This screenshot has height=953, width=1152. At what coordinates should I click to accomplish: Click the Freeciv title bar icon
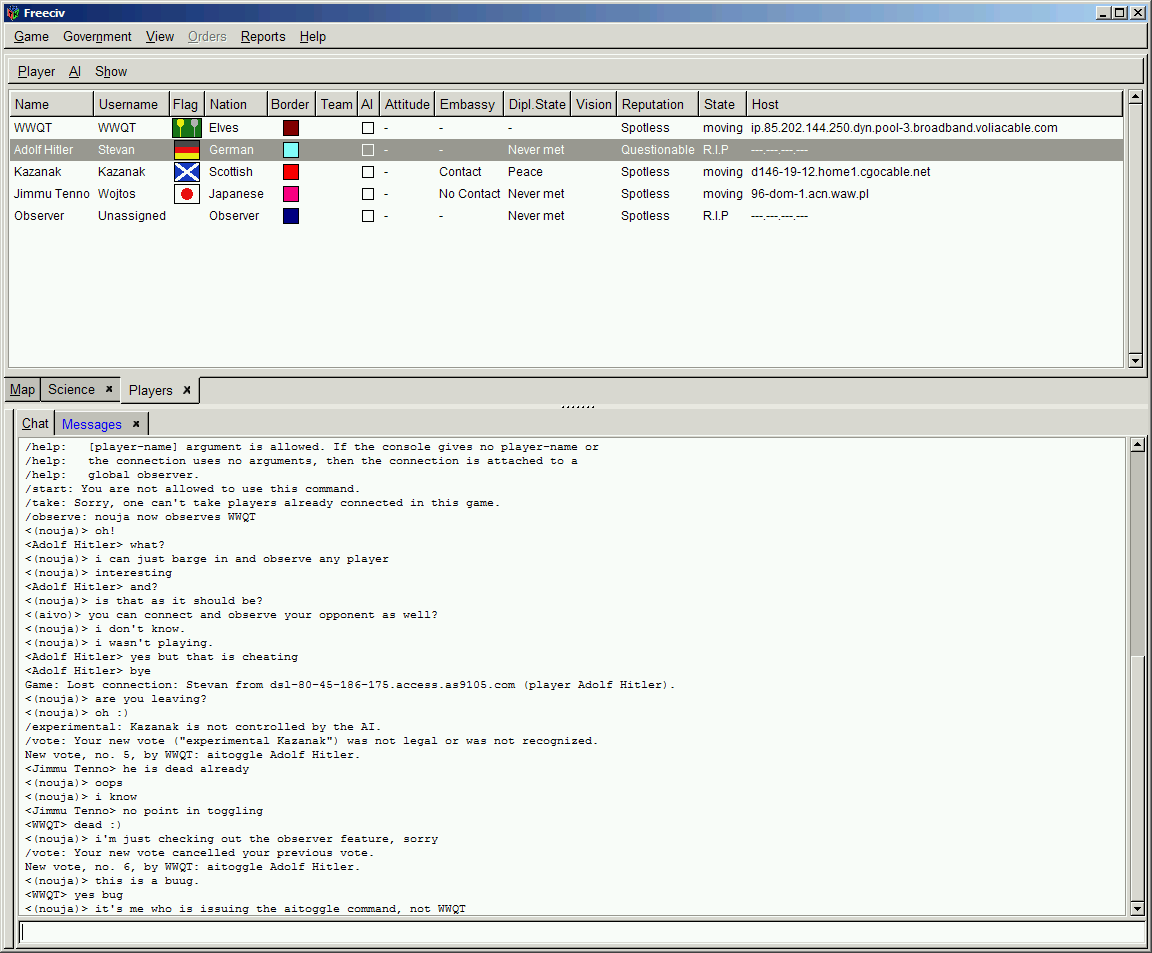pos(12,12)
